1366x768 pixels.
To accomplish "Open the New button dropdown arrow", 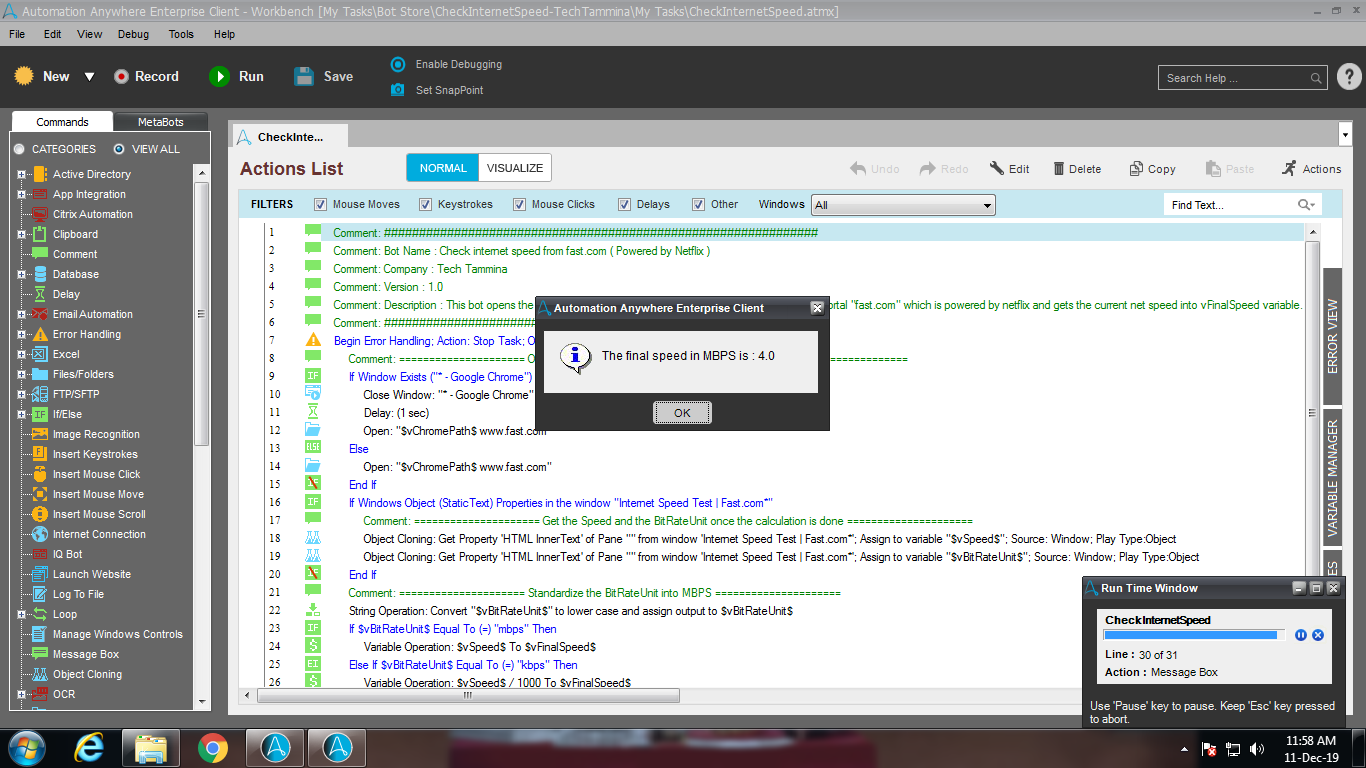I will [x=89, y=77].
